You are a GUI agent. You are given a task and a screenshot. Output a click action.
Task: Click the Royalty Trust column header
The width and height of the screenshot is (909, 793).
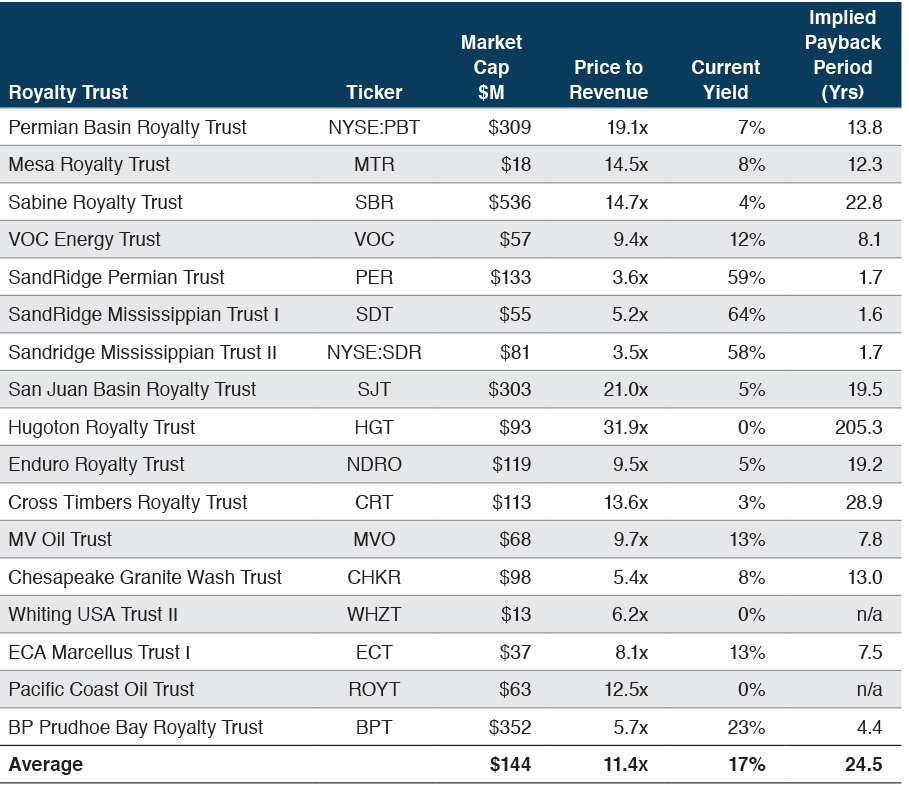(x=68, y=92)
